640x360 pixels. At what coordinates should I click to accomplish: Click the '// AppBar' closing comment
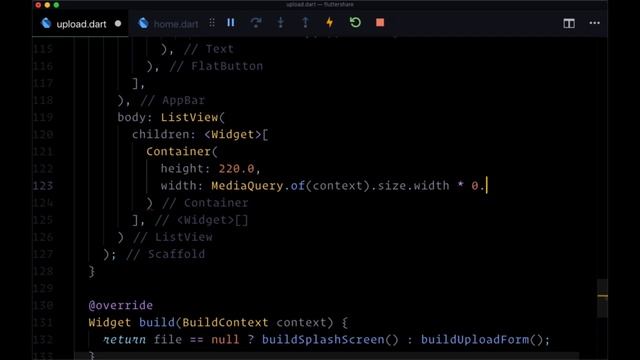[x=173, y=100]
